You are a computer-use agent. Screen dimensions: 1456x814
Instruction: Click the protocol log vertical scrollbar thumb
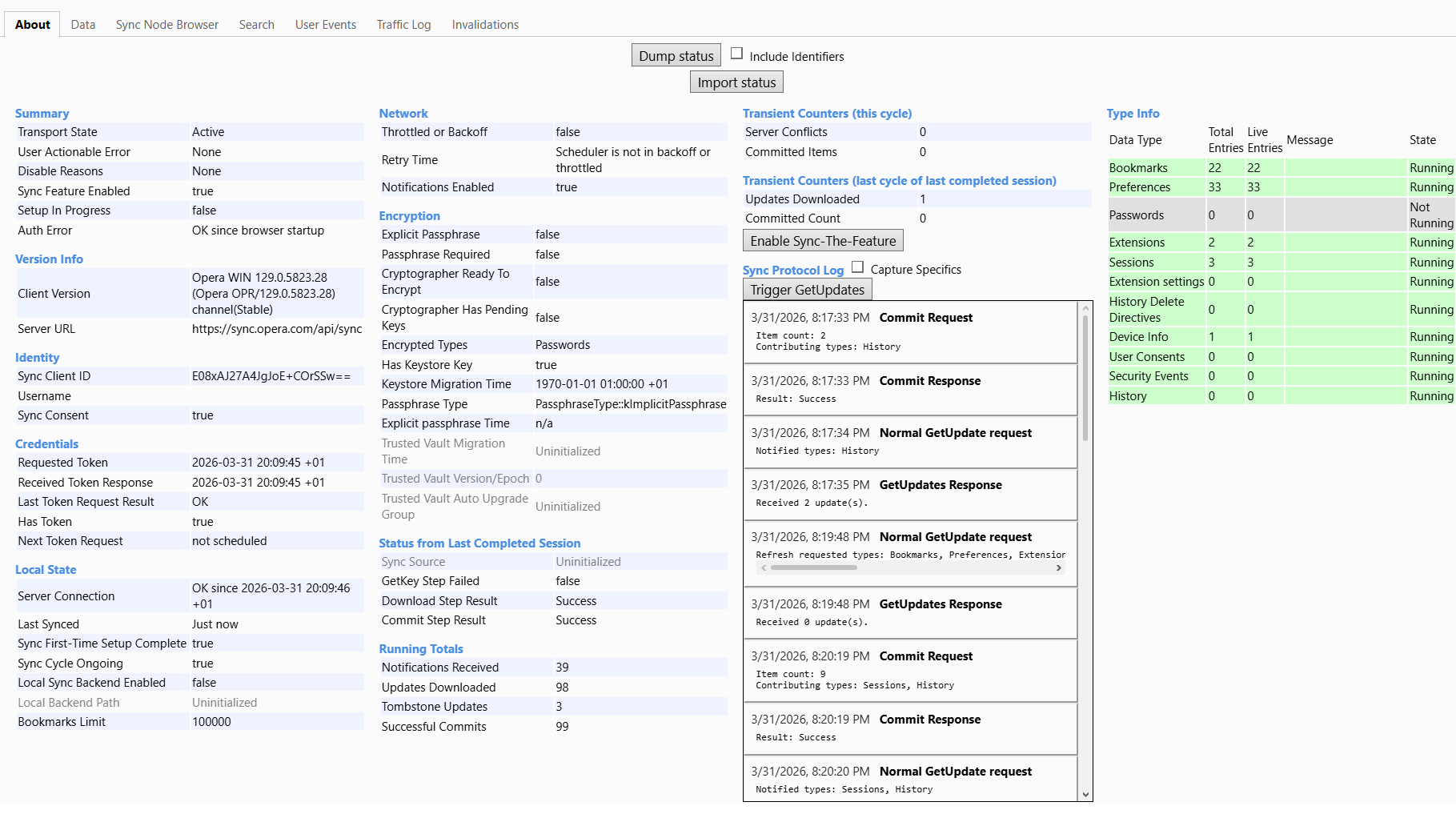(x=1085, y=376)
